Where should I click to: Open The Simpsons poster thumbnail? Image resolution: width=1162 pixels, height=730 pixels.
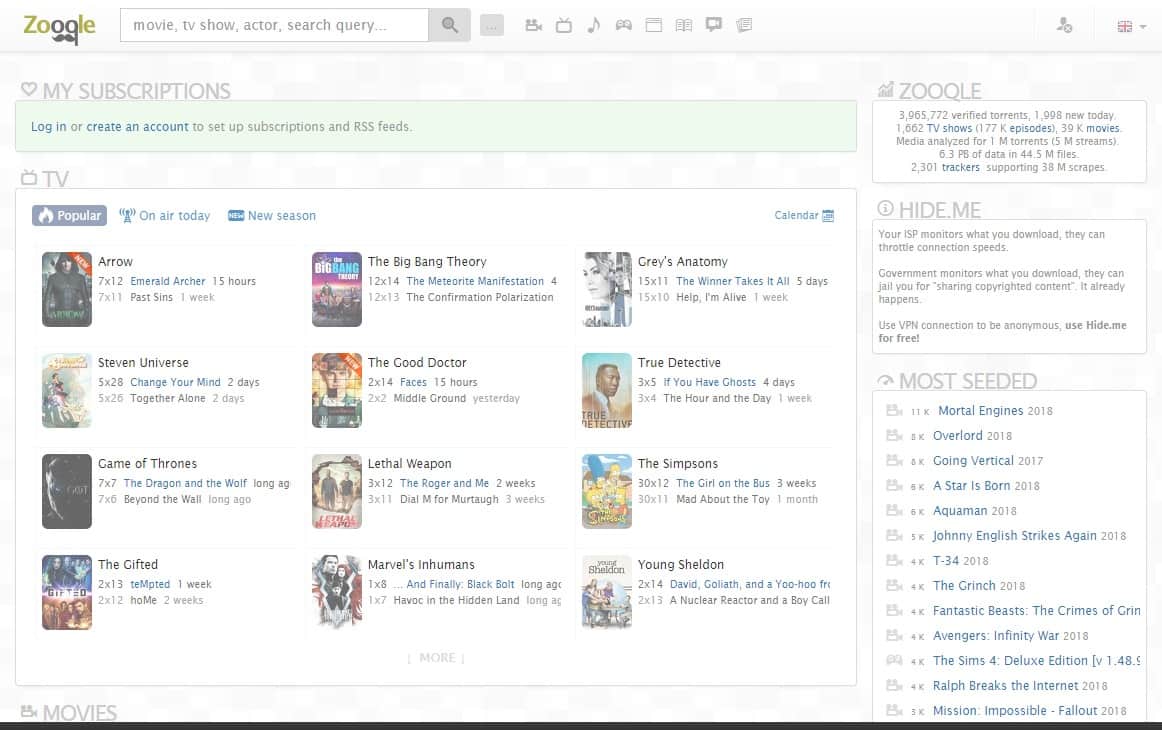(x=607, y=491)
